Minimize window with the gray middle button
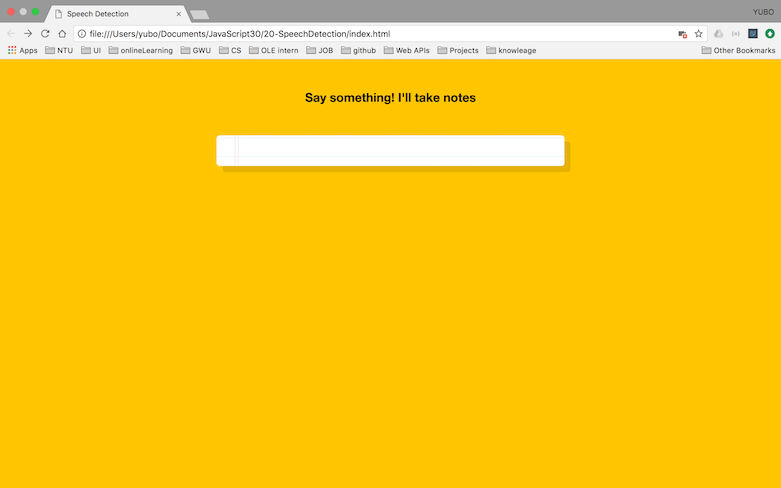781x488 pixels. 23,11
